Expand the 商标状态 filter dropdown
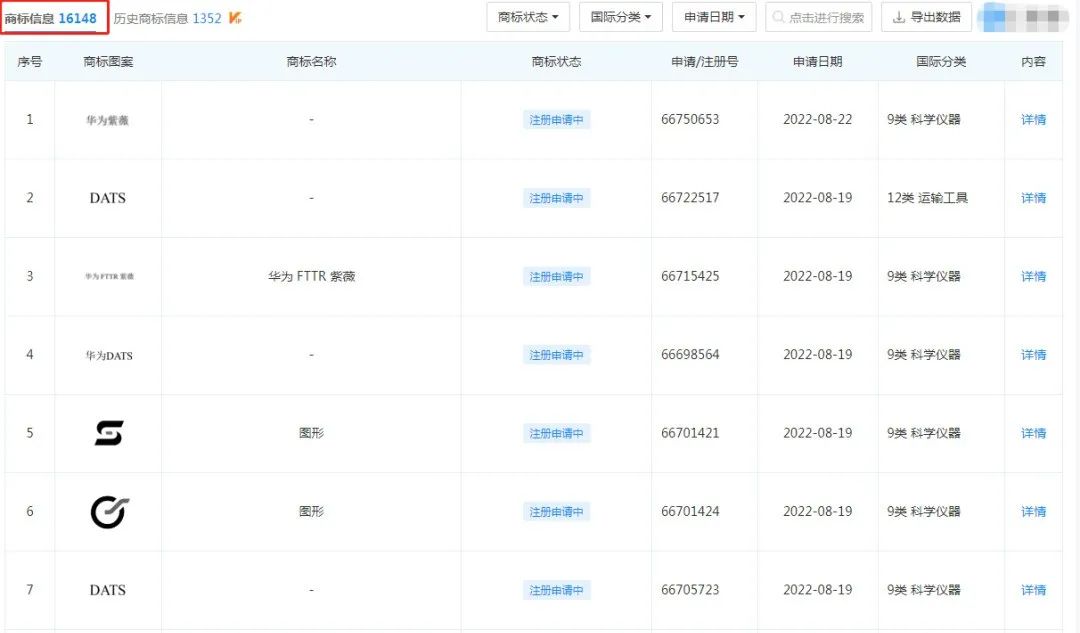 point(528,17)
